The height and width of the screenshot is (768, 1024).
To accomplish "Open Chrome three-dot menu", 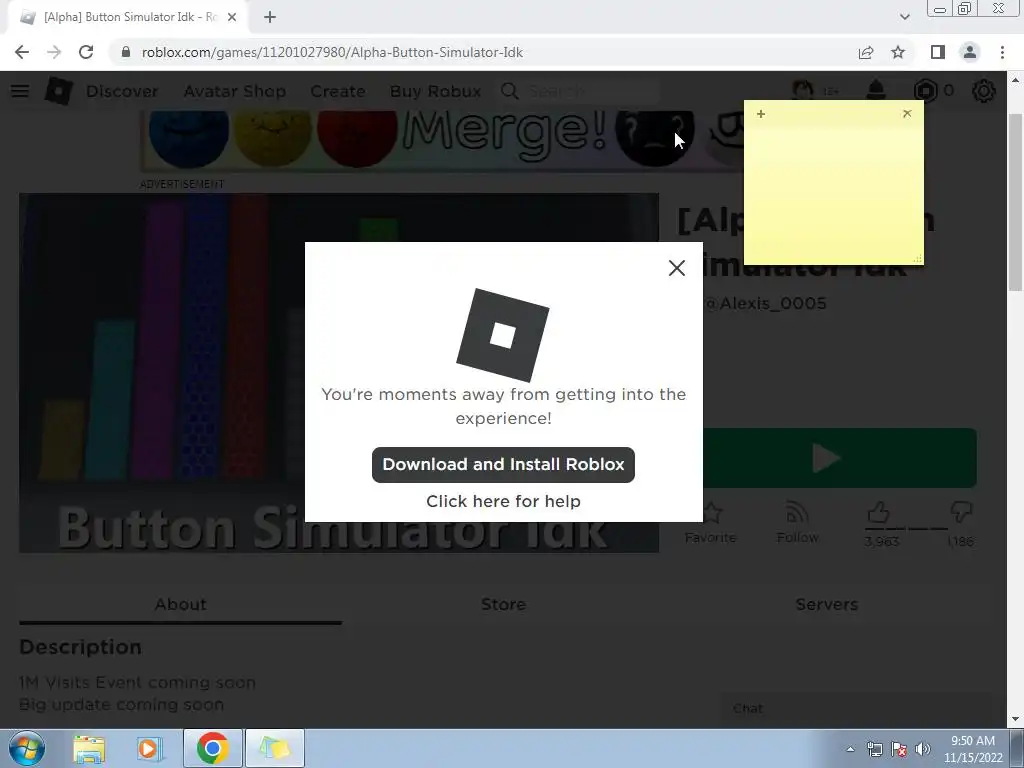I will [x=1002, y=52].
